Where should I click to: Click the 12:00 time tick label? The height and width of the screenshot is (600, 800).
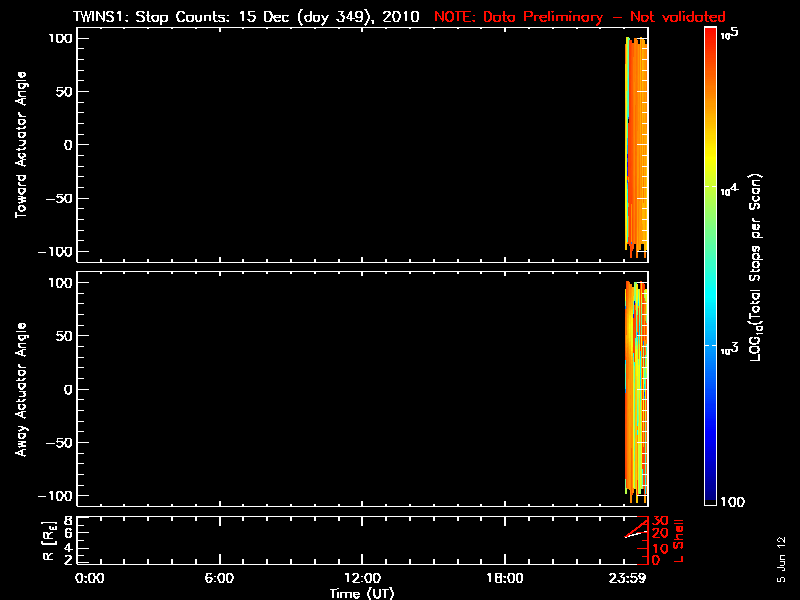click(x=362, y=578)
